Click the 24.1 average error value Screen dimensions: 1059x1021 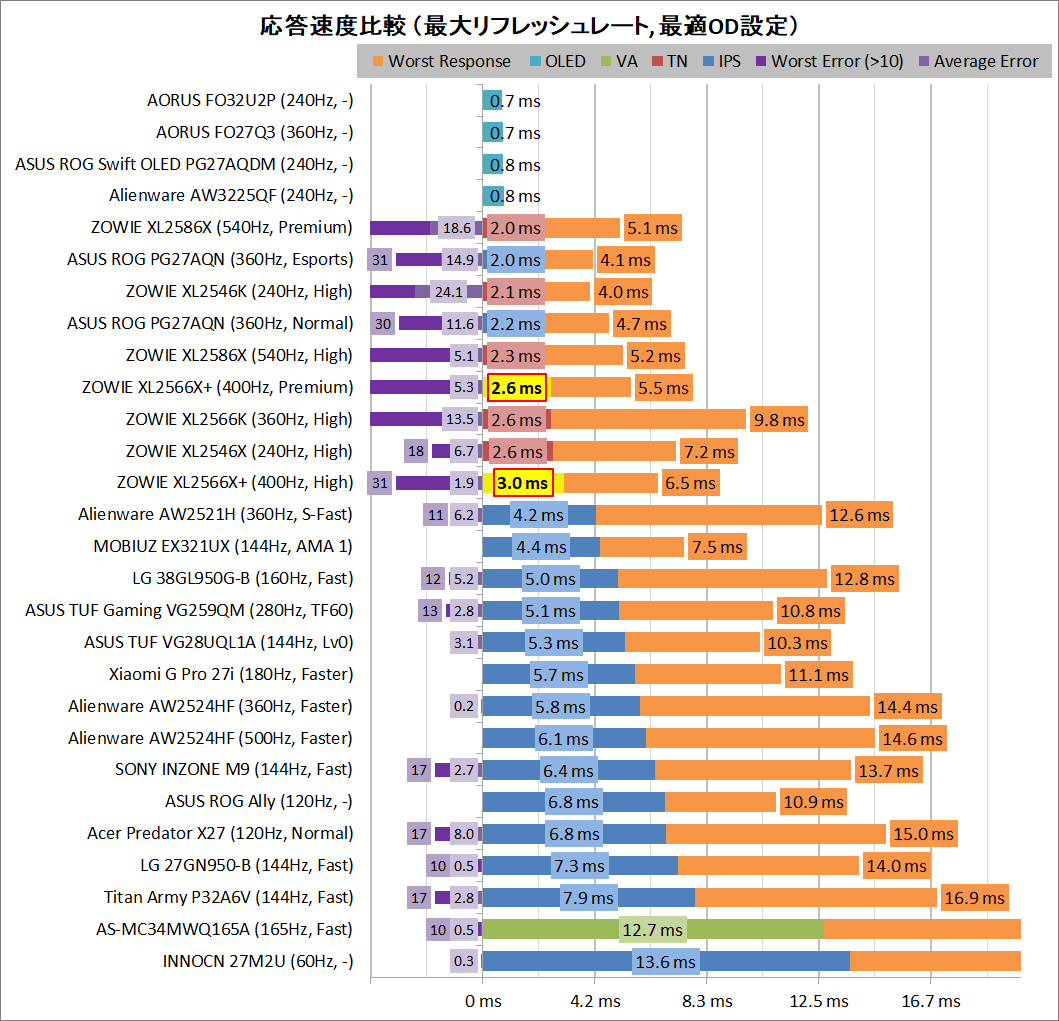(448, 292)
